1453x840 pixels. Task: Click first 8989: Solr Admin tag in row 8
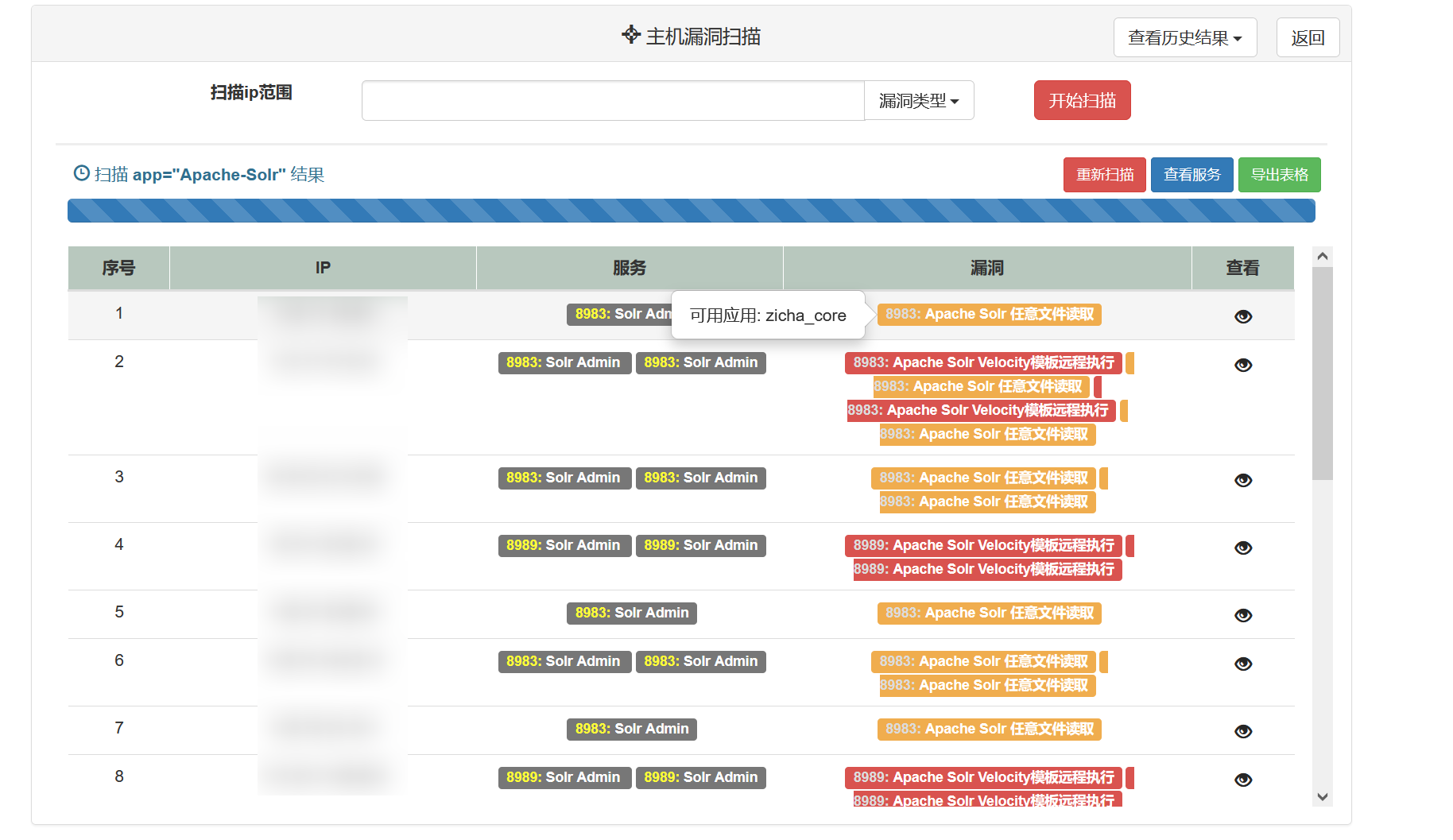click(x=564, y=777)
